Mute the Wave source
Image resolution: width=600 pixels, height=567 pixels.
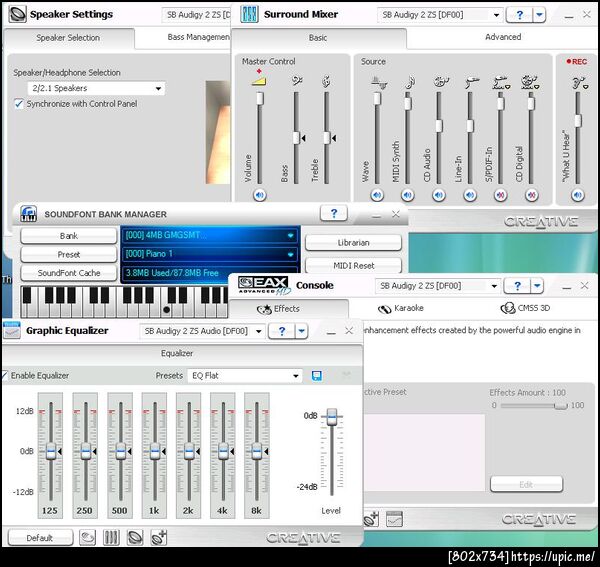[377, 195]
